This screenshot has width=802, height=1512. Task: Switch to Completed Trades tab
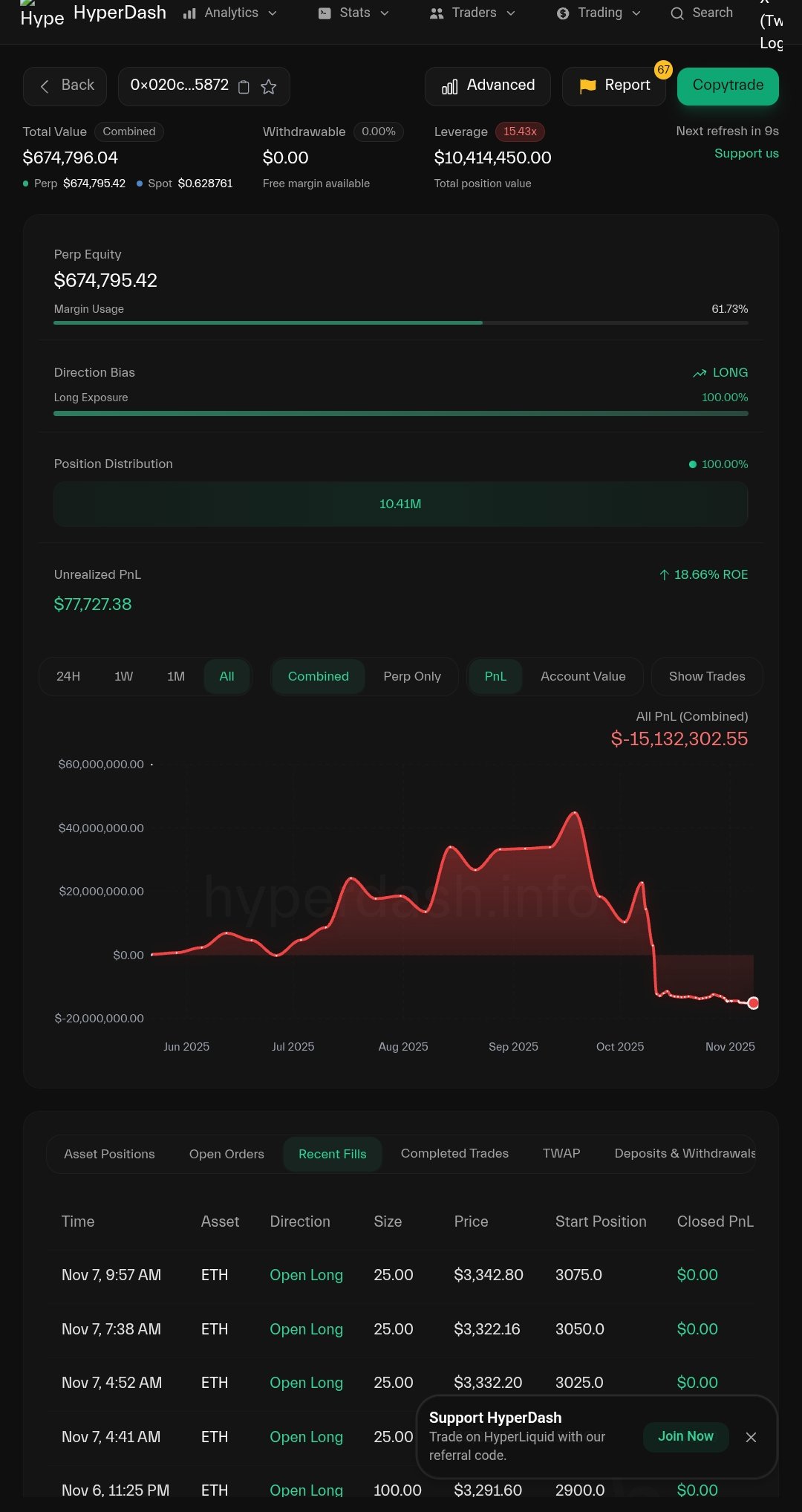(454, 1153)
